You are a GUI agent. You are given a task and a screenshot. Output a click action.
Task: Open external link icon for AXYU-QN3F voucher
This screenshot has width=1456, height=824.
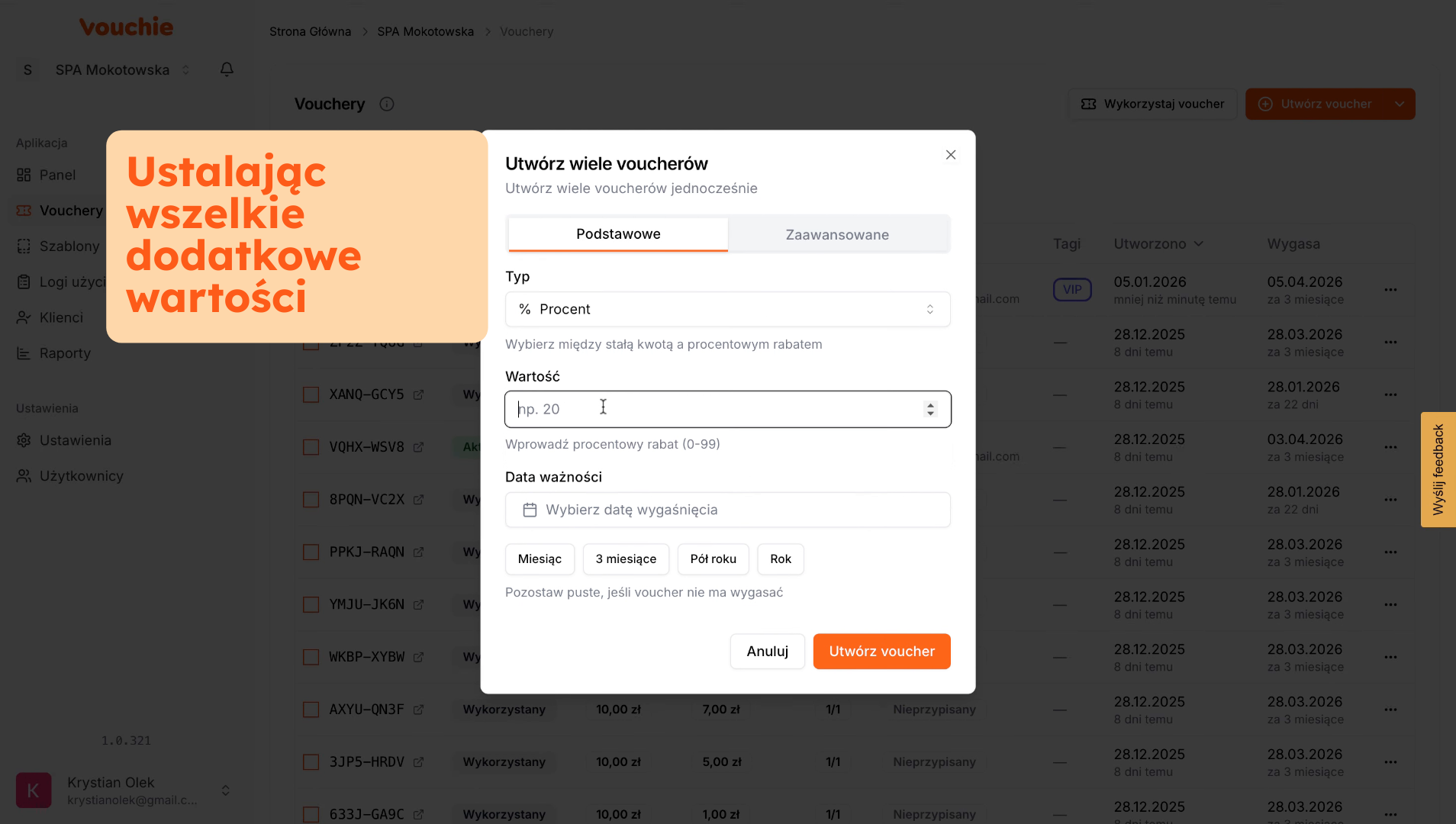[418, 710]
